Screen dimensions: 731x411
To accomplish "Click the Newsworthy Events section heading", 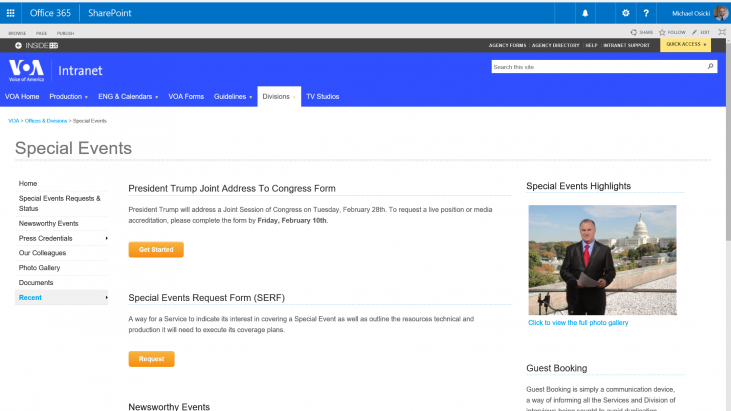I will coord(169,407).
